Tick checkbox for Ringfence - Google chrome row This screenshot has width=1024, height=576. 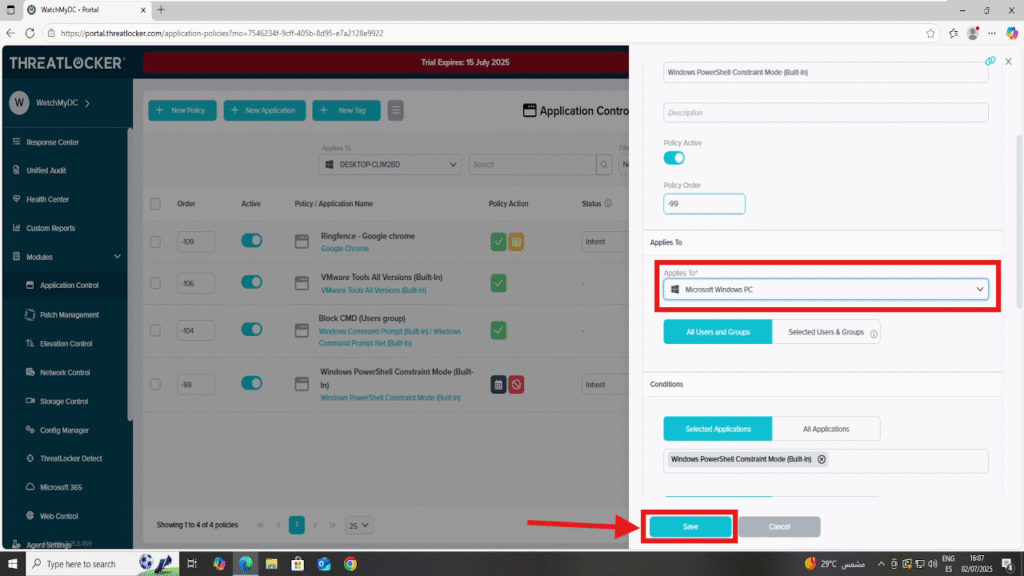pos(155,242)
